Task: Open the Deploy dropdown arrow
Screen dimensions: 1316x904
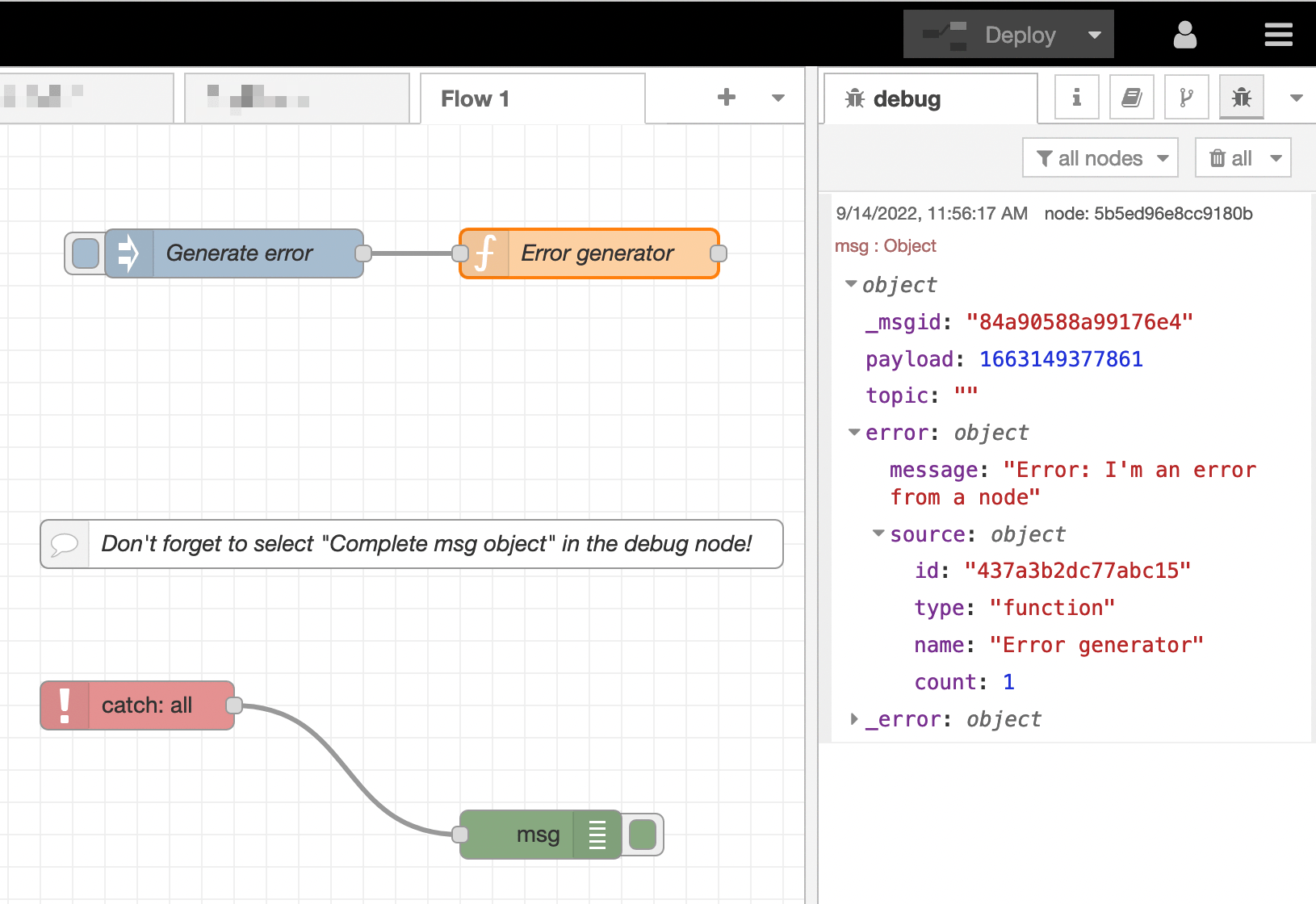Action: coord(1095,35)
